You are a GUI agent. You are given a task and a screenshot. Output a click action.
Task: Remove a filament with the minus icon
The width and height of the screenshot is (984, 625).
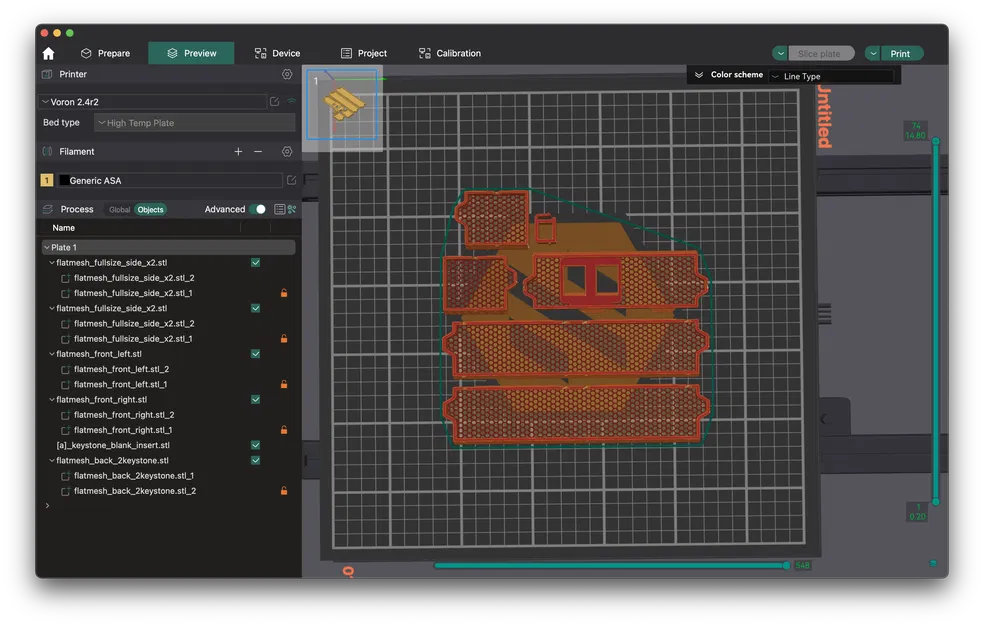[258, 152]
